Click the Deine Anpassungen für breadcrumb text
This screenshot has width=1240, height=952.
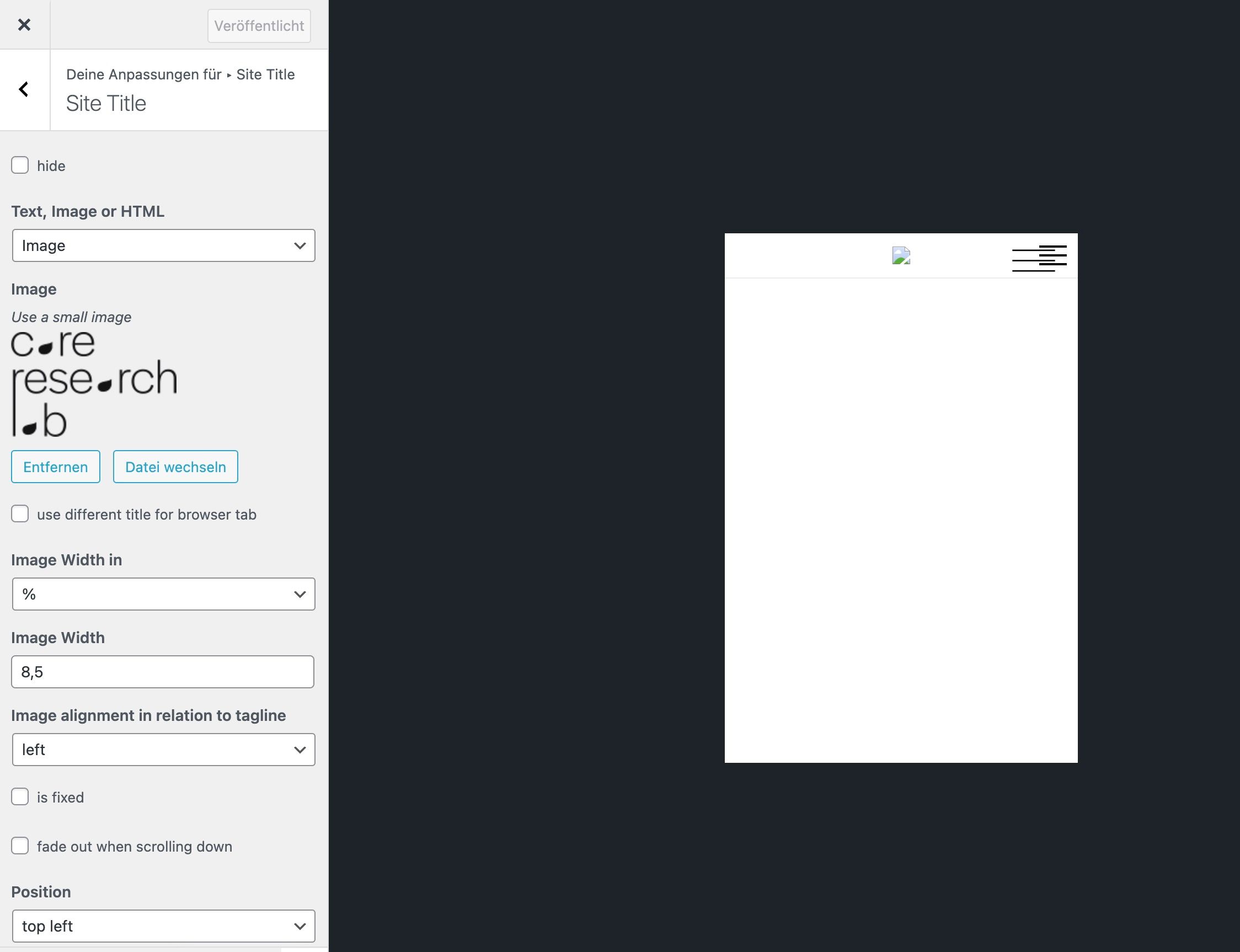[x=143, y=75]
